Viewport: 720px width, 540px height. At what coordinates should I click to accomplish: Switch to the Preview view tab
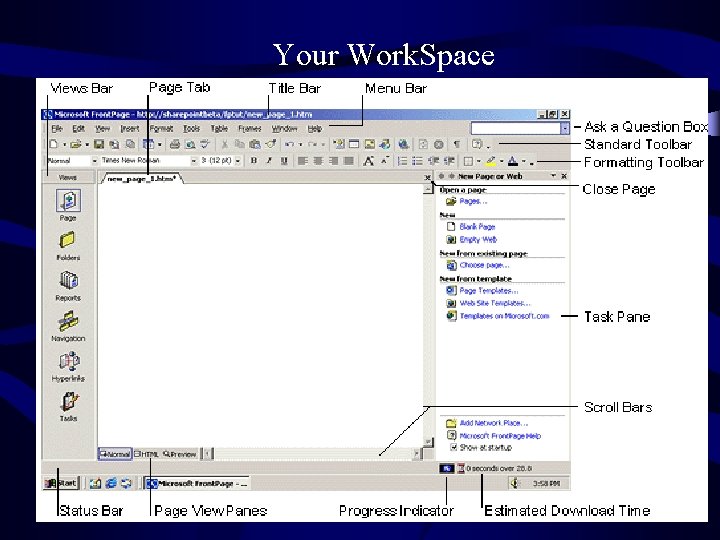click(x=180, y=454)
